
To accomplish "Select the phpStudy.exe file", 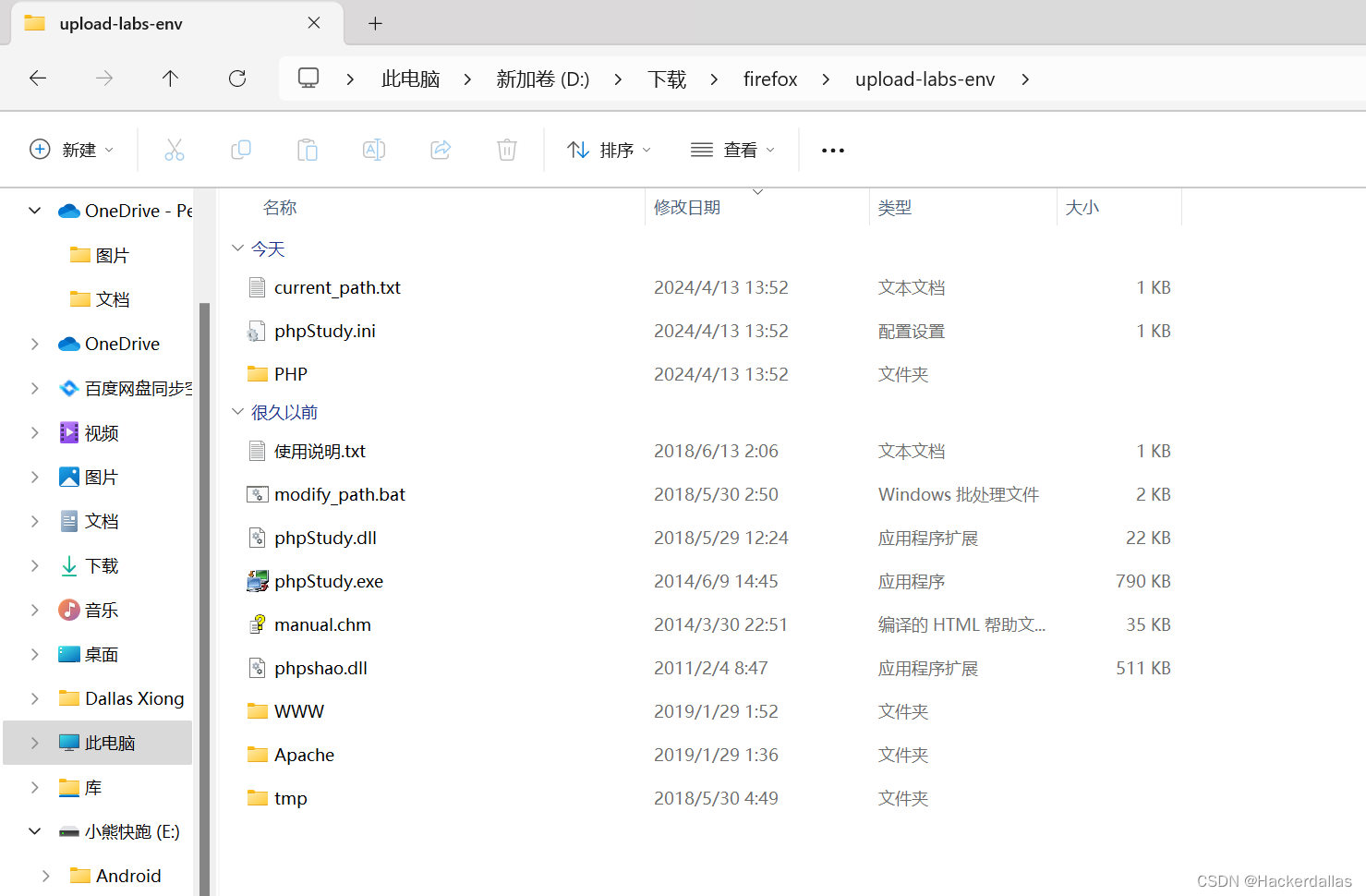I will (x=328, y=581).
